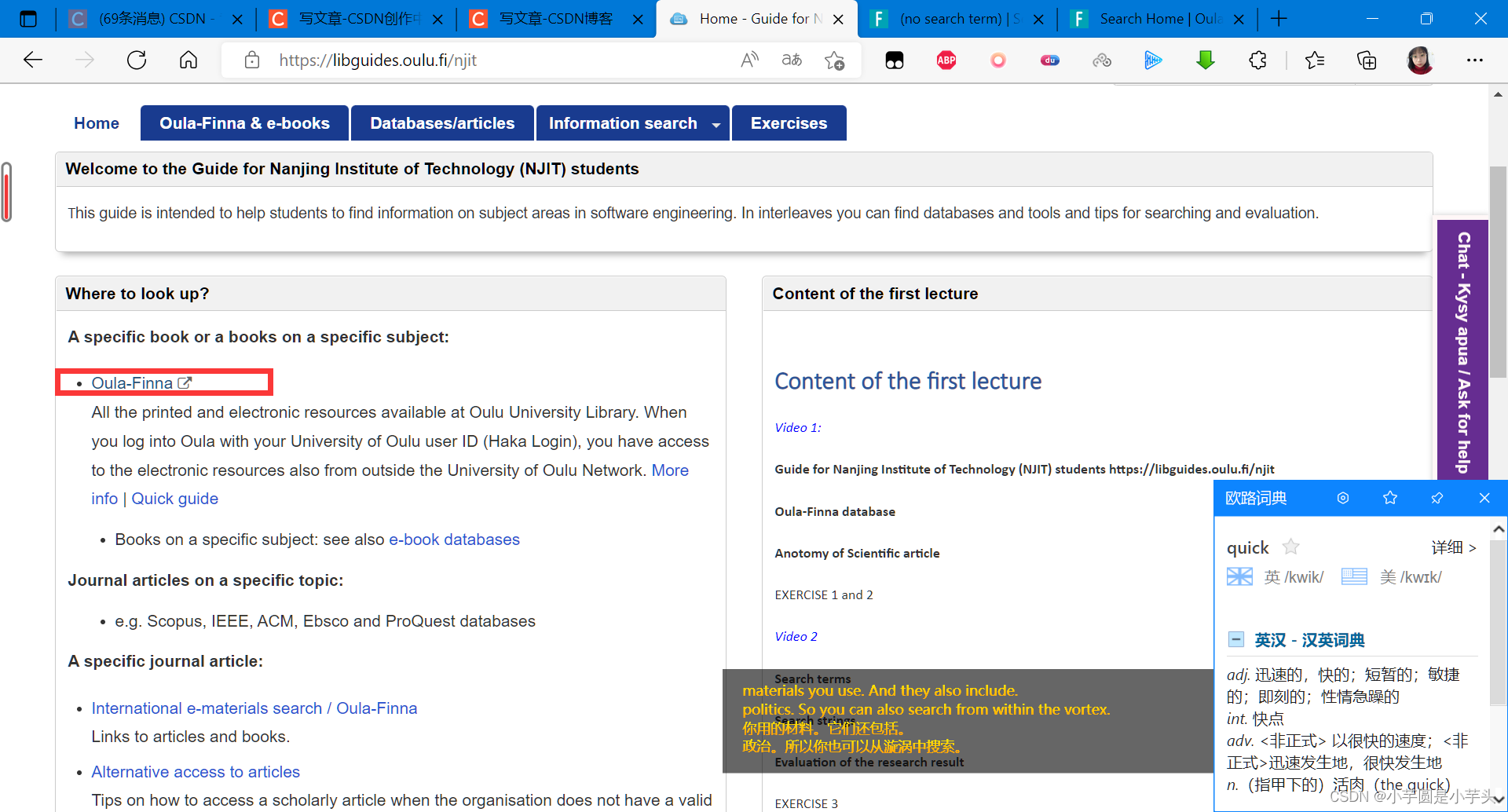
Task: Open the ABP ad blocker extension
Action: click(x=946, y=60)
